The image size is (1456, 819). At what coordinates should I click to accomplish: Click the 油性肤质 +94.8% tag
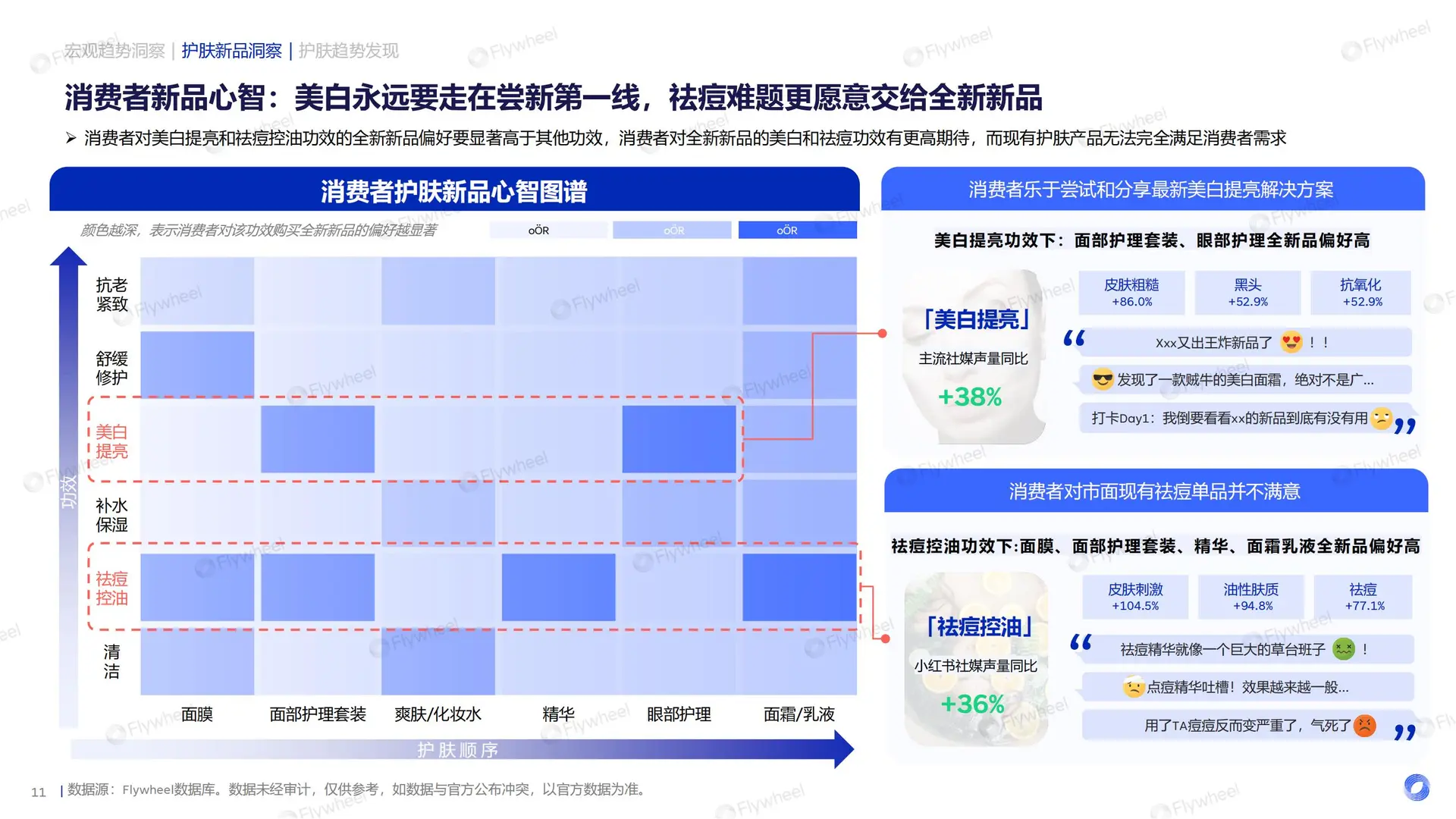click(x=1250, y=597)
